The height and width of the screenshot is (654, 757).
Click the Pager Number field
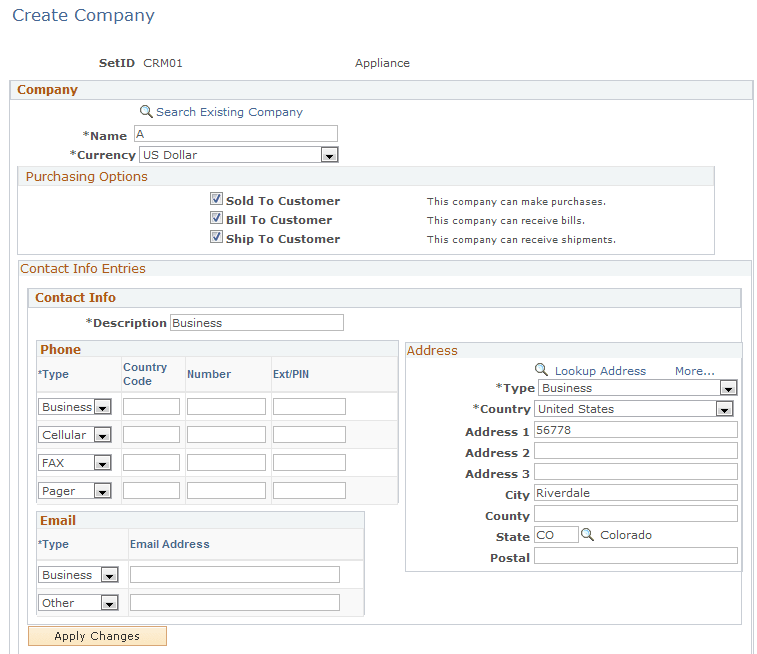226,490
